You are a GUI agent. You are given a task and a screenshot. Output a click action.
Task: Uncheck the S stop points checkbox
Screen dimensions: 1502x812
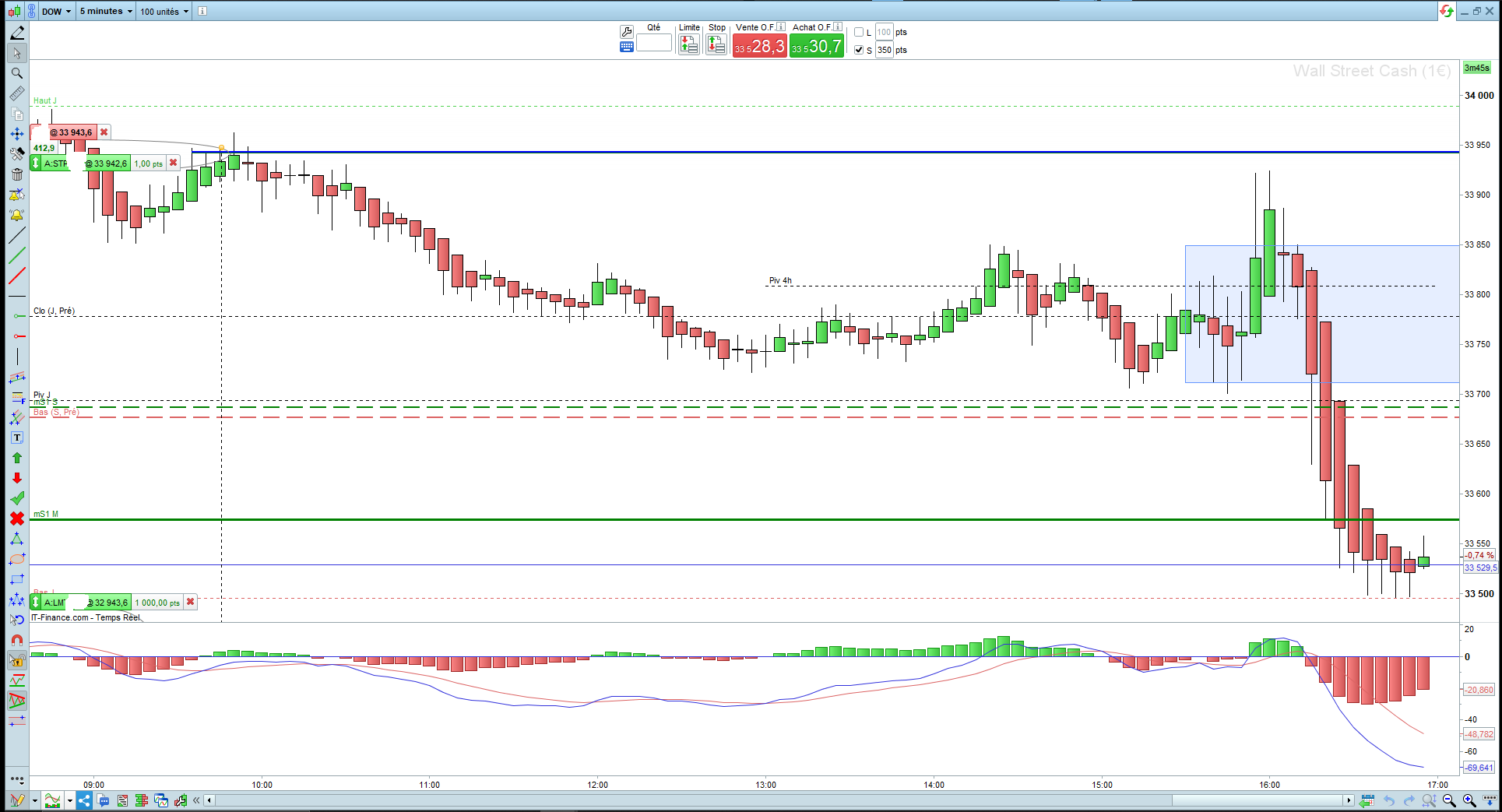859,50
